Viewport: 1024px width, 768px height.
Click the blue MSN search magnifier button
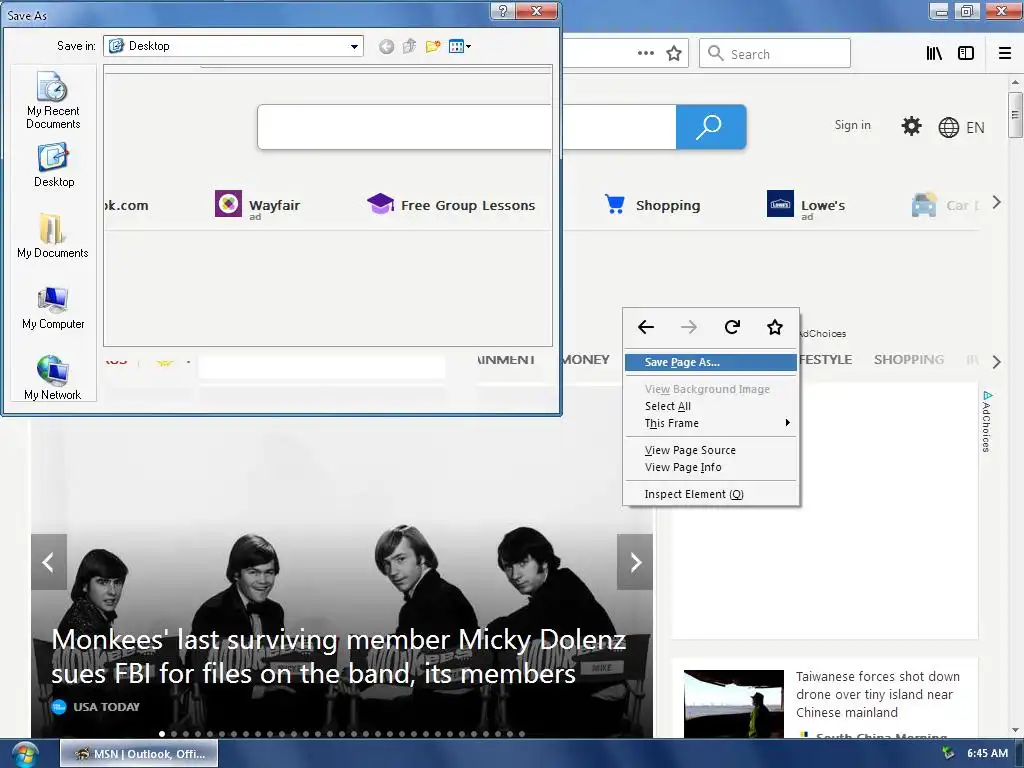[711, 127]
